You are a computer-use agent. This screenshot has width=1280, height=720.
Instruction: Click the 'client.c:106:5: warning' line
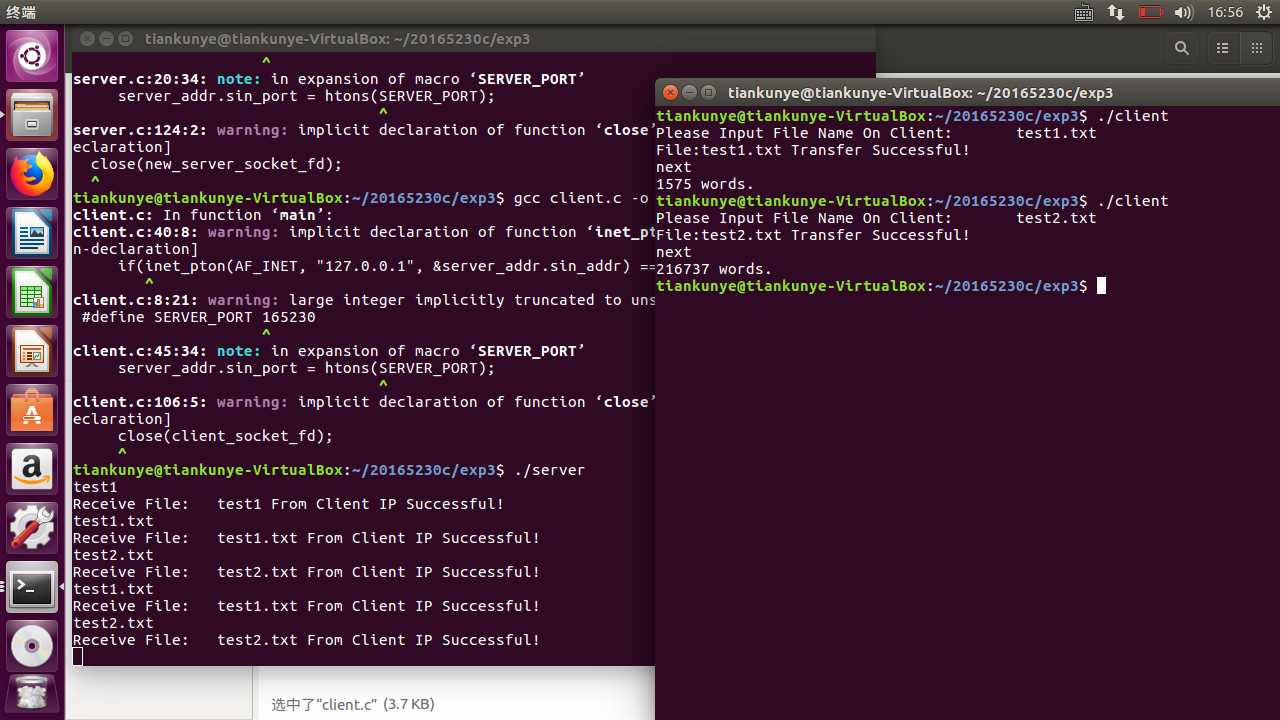(364, 402)
